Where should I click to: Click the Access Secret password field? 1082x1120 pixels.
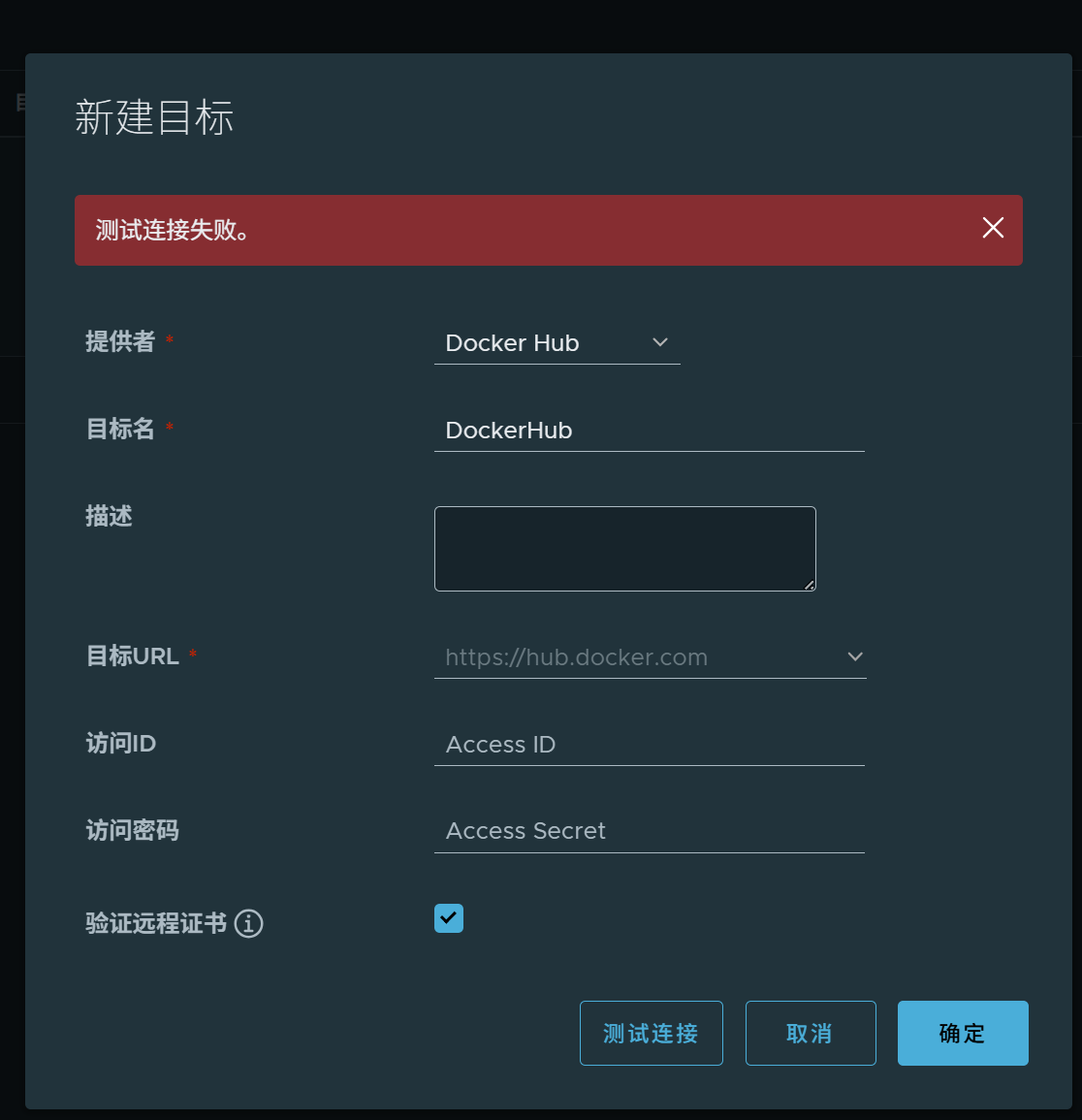[650, 830]
